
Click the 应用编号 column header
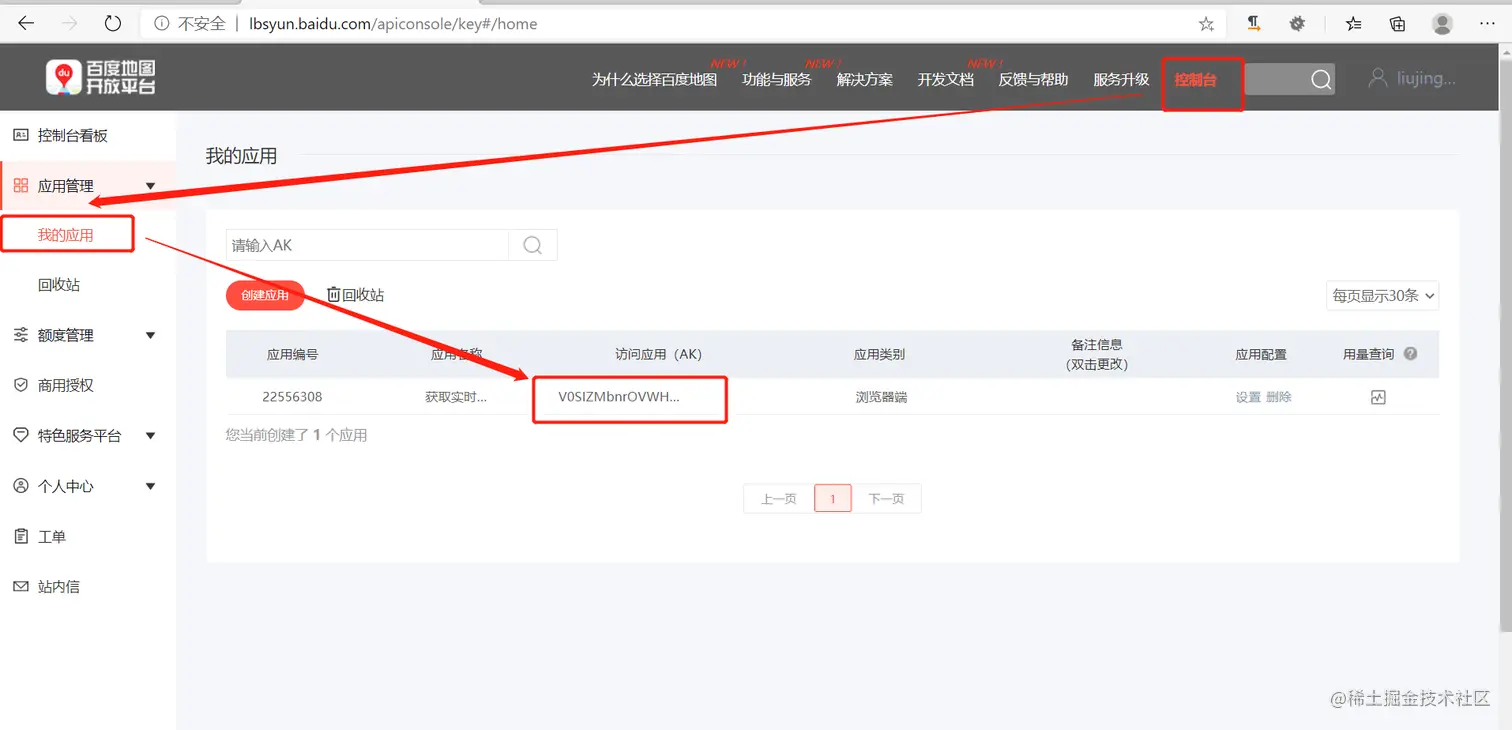[x=292, y=354]
